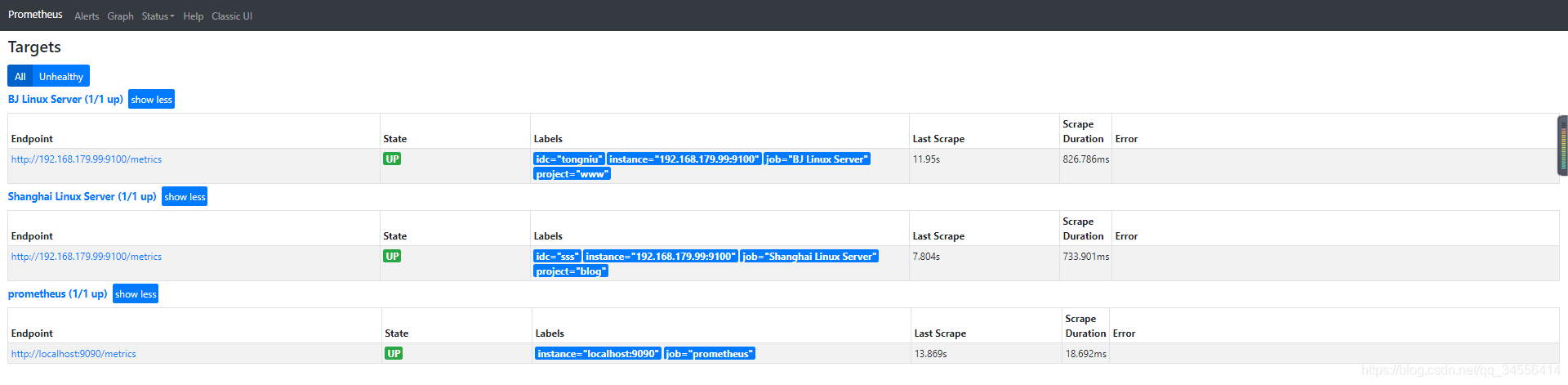This screenshot has height=385, width=1568.
Task: Open BJ Linux Server metrics endpoint link
Action: coord(87,159)
